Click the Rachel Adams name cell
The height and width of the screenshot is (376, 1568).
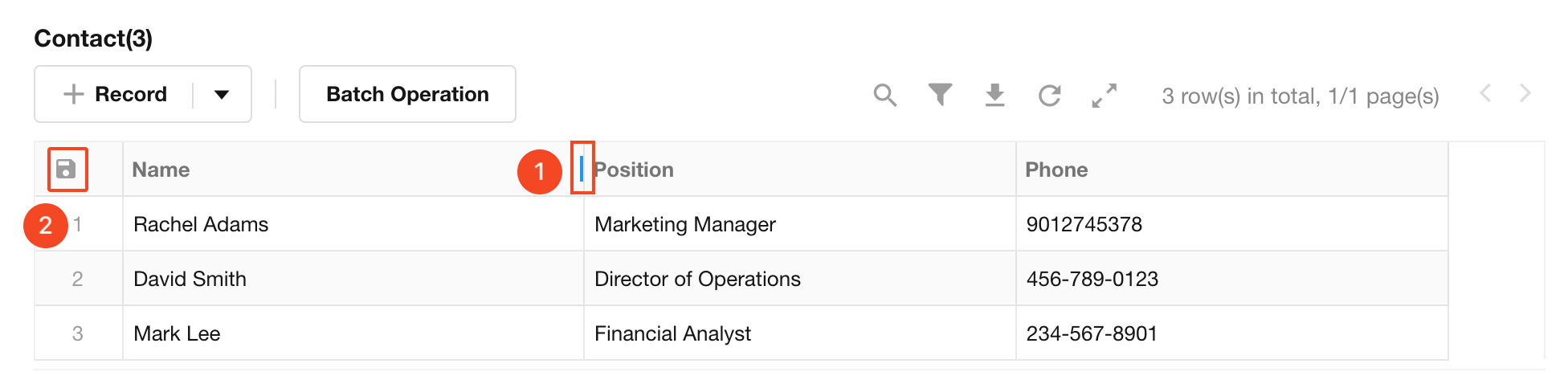201,224
